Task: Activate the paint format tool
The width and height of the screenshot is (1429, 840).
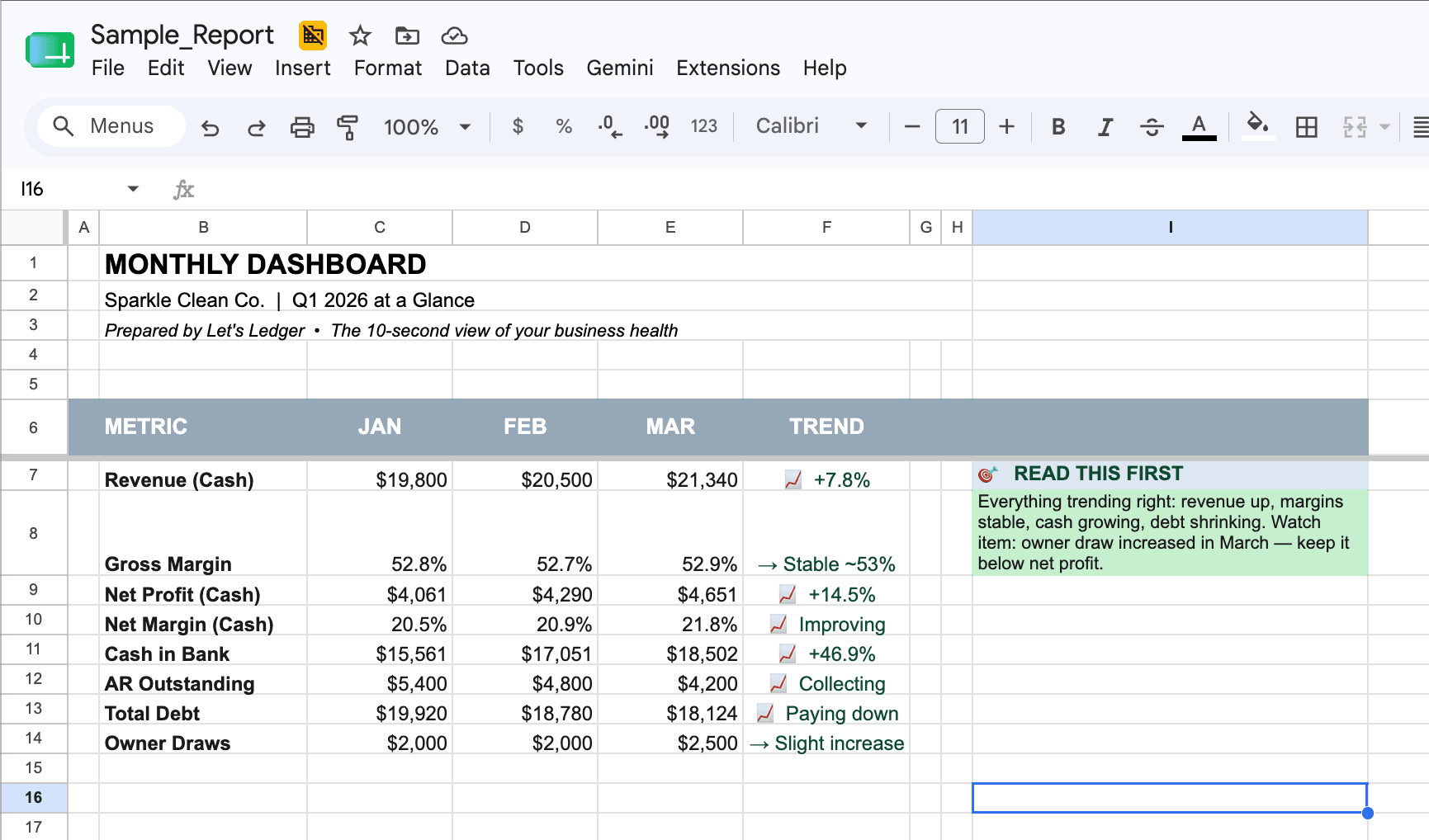Action: 348,127
